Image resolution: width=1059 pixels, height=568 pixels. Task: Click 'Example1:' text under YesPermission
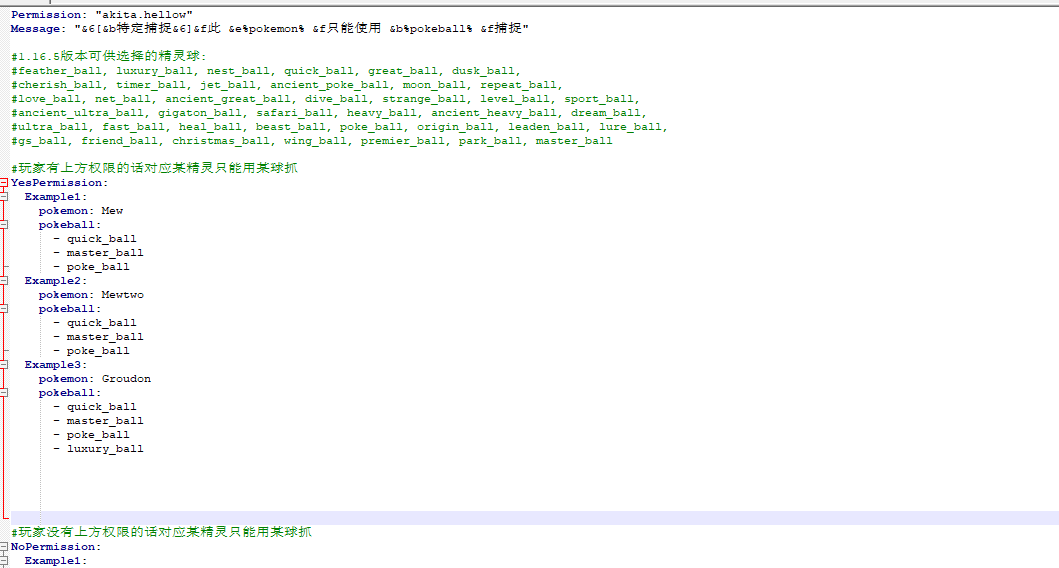(56, 197)
